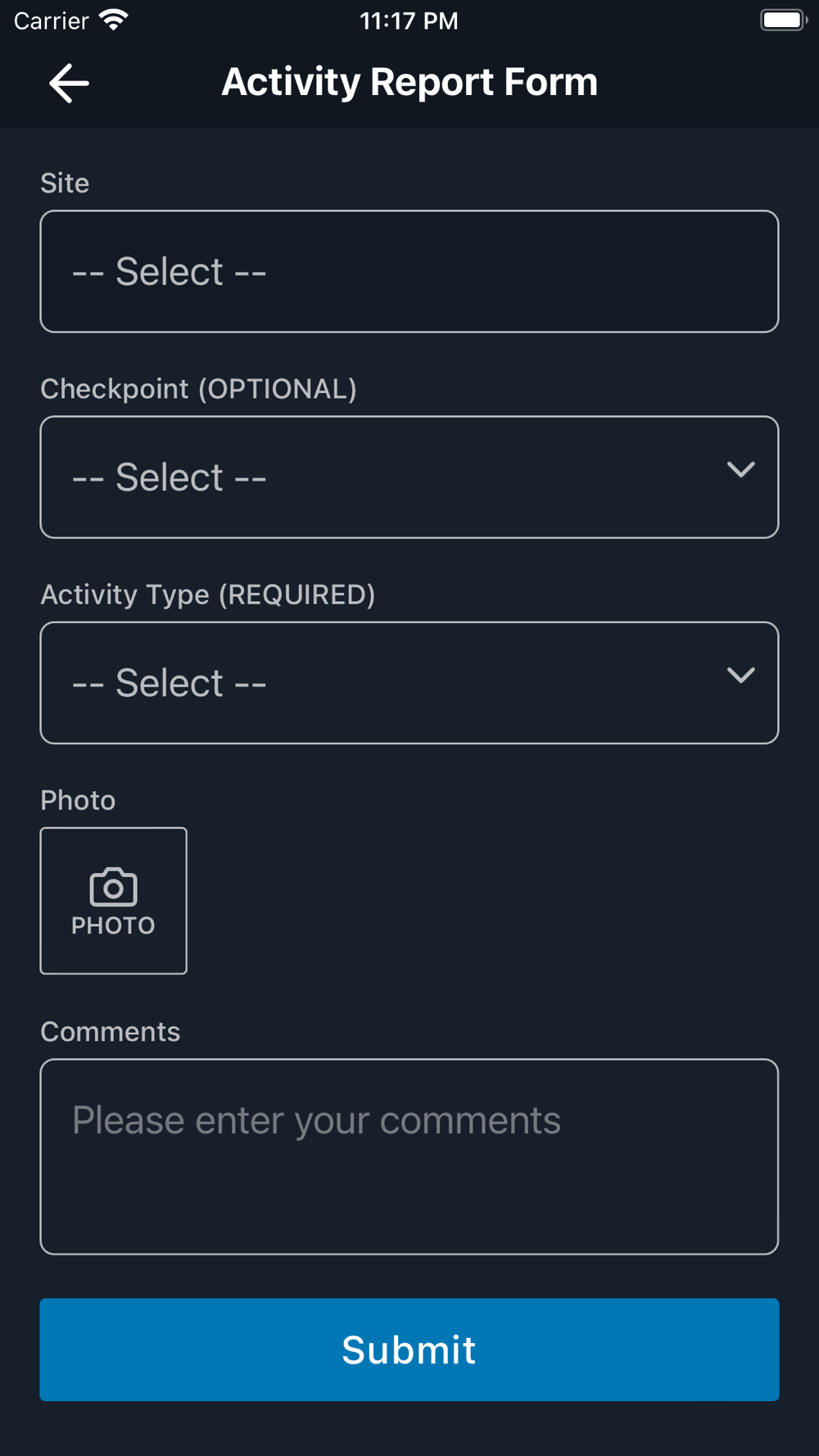Click the Site field label
The width and height of the screenshot is (819, 1456).
click(65, 183)
